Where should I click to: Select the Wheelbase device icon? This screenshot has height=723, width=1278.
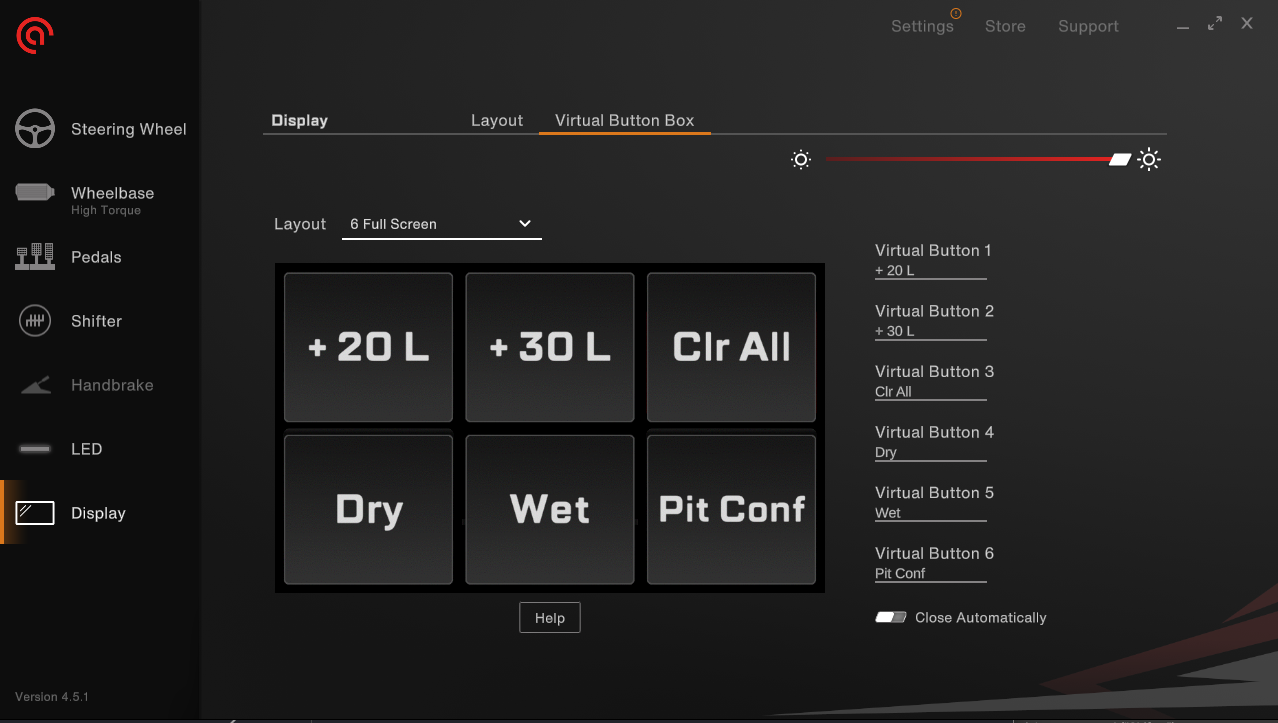[x=35, y=192]
